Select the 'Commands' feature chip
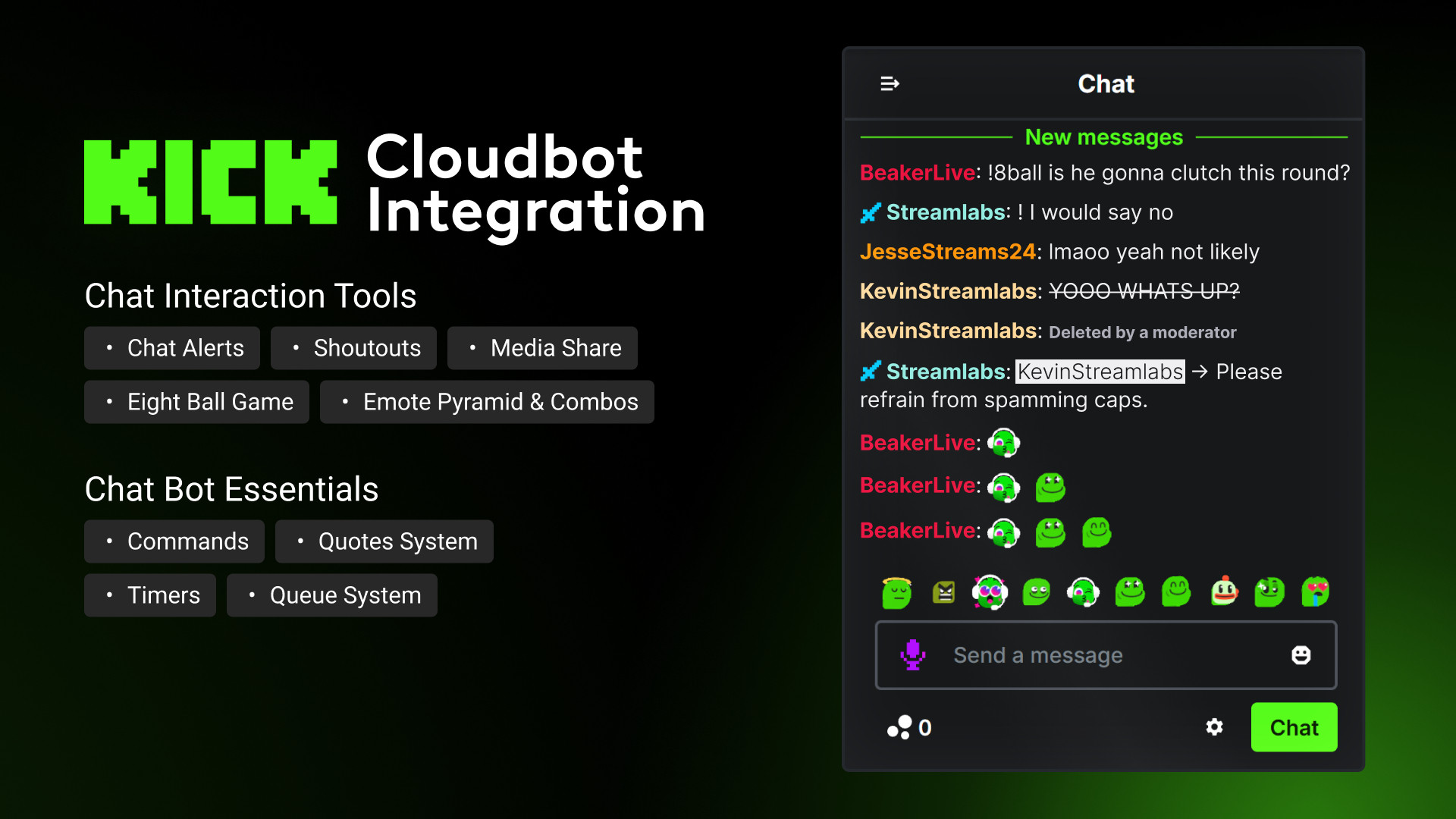 pos(174,541)
